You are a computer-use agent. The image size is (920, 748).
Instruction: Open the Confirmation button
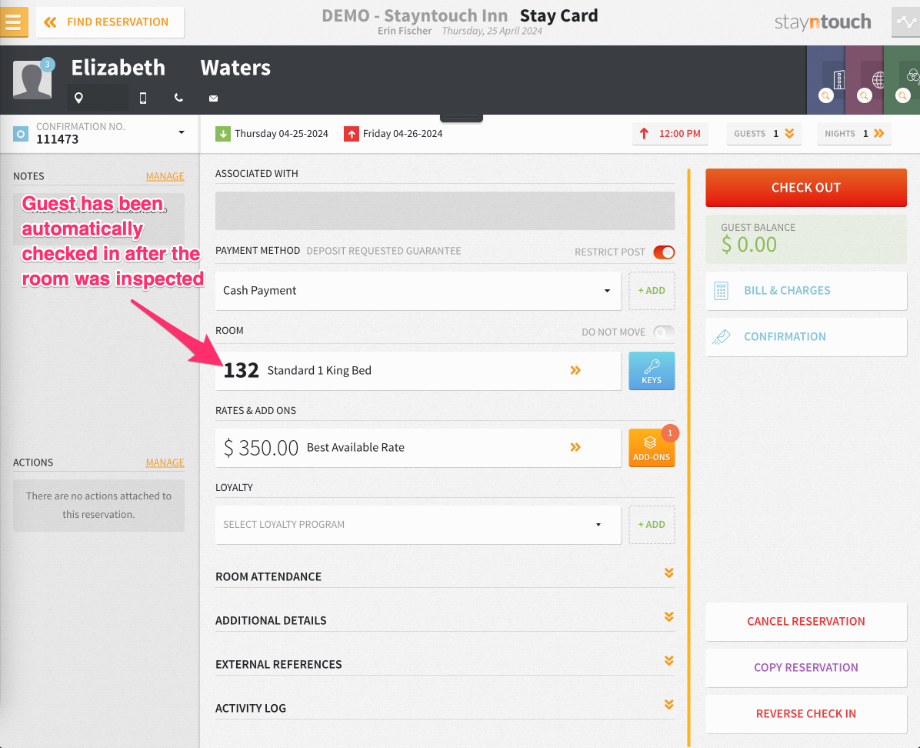click(x=806, y=337)
